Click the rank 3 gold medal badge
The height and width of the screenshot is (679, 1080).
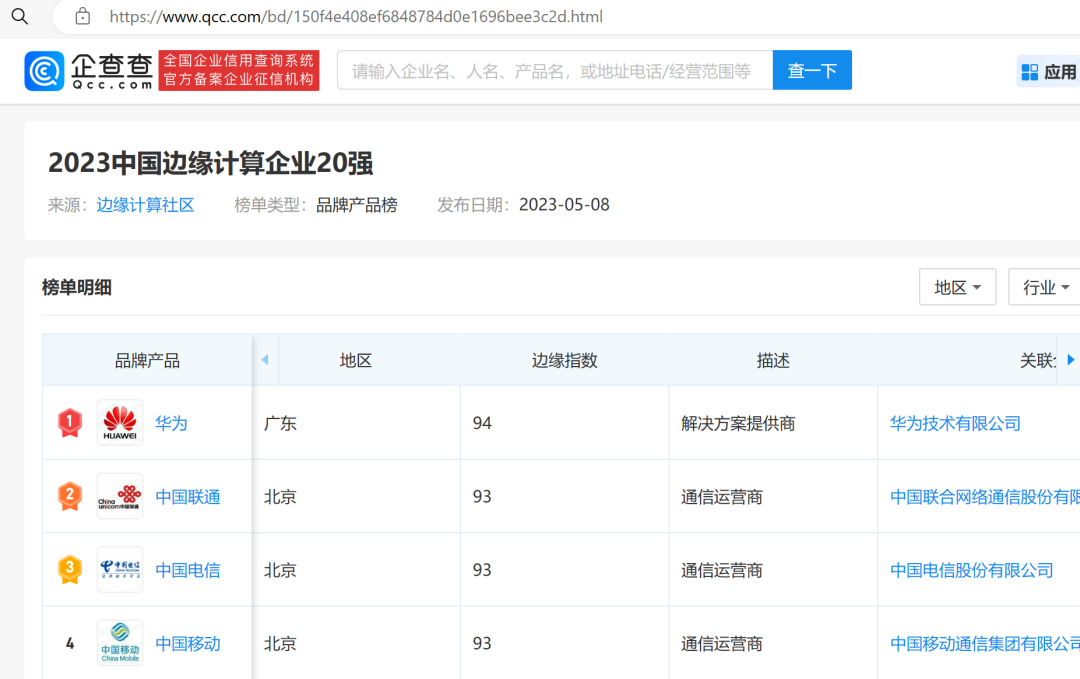point(70,570)
